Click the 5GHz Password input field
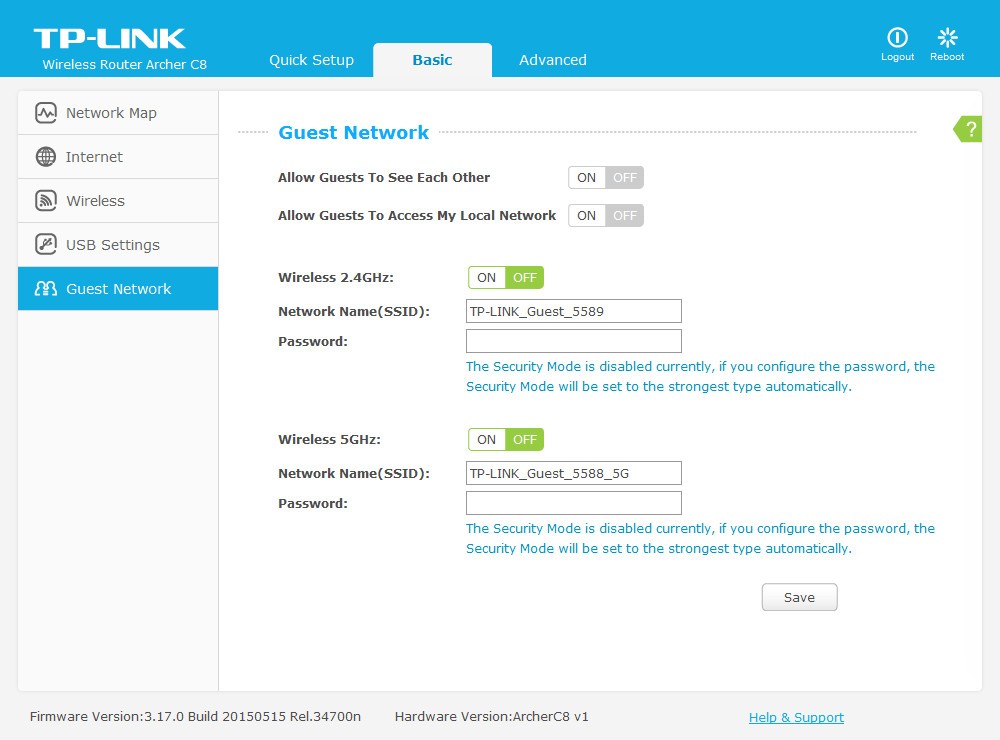This screenshot has height=740, width=1000. [x=574, y=503]
